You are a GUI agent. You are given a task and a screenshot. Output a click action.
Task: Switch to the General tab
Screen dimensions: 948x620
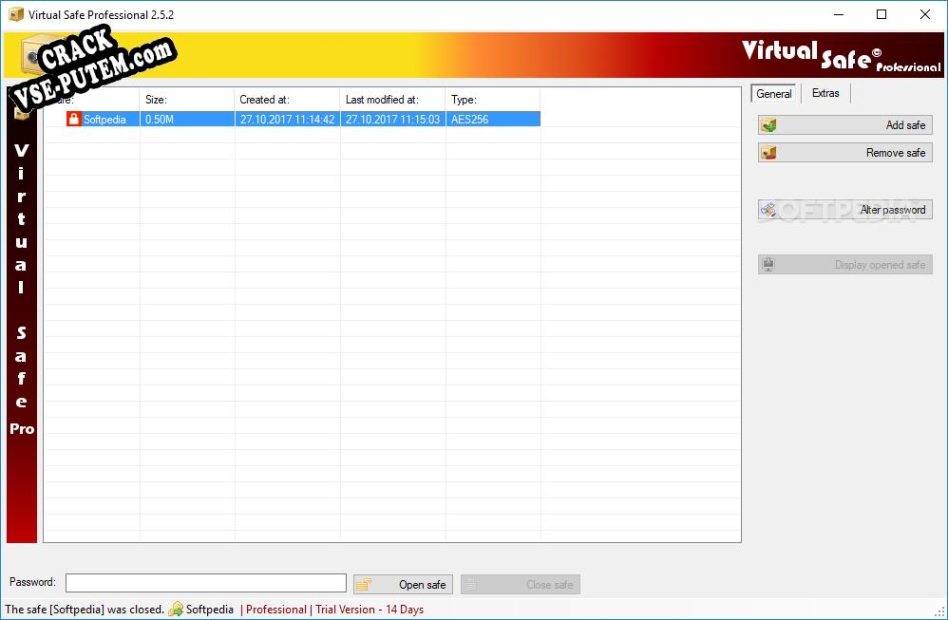[x=773, y=94]
